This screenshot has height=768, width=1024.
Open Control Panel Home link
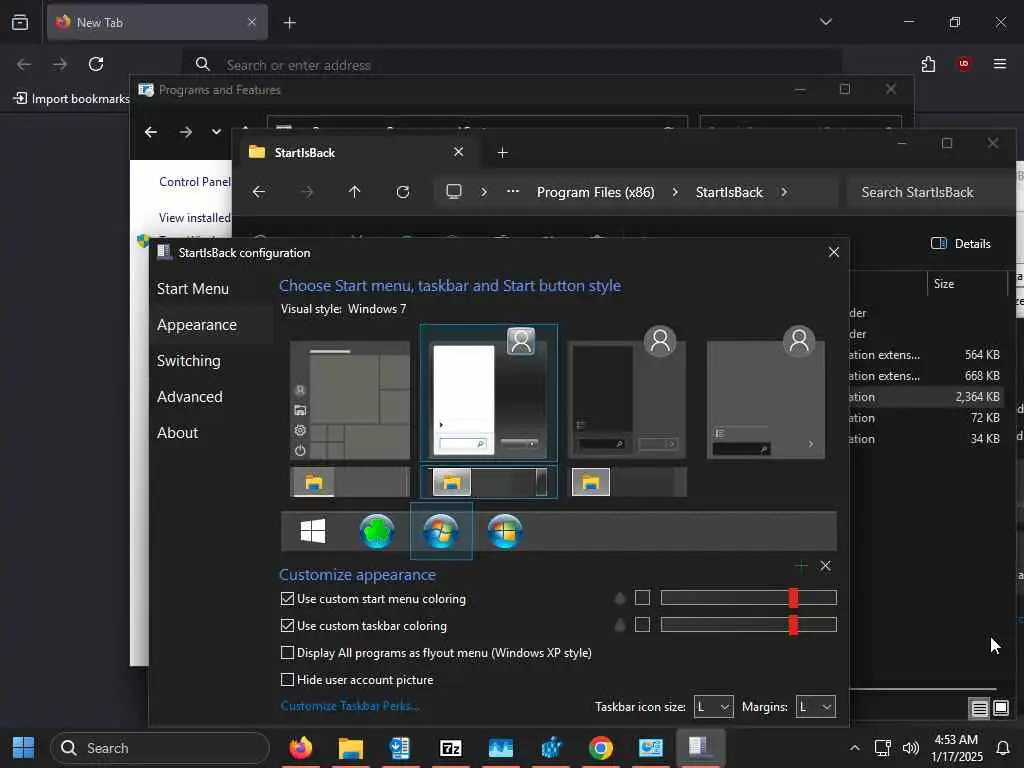pos(195,182)
